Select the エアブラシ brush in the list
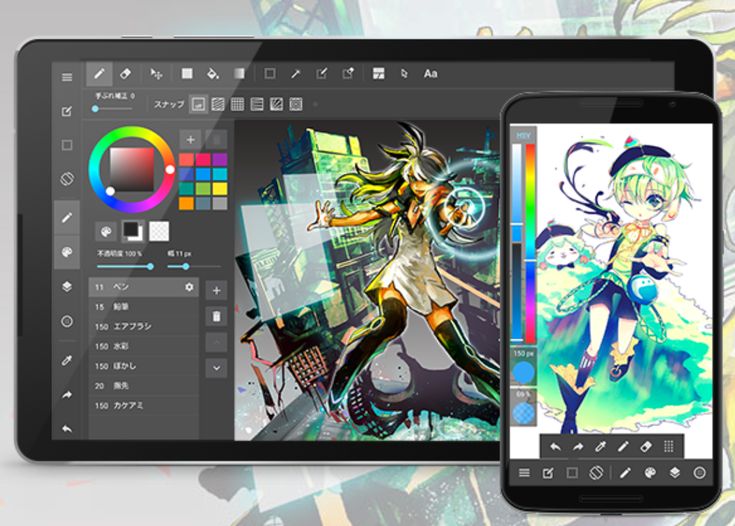The width and height of the screenshot is (735, 526). pos(143,326)
